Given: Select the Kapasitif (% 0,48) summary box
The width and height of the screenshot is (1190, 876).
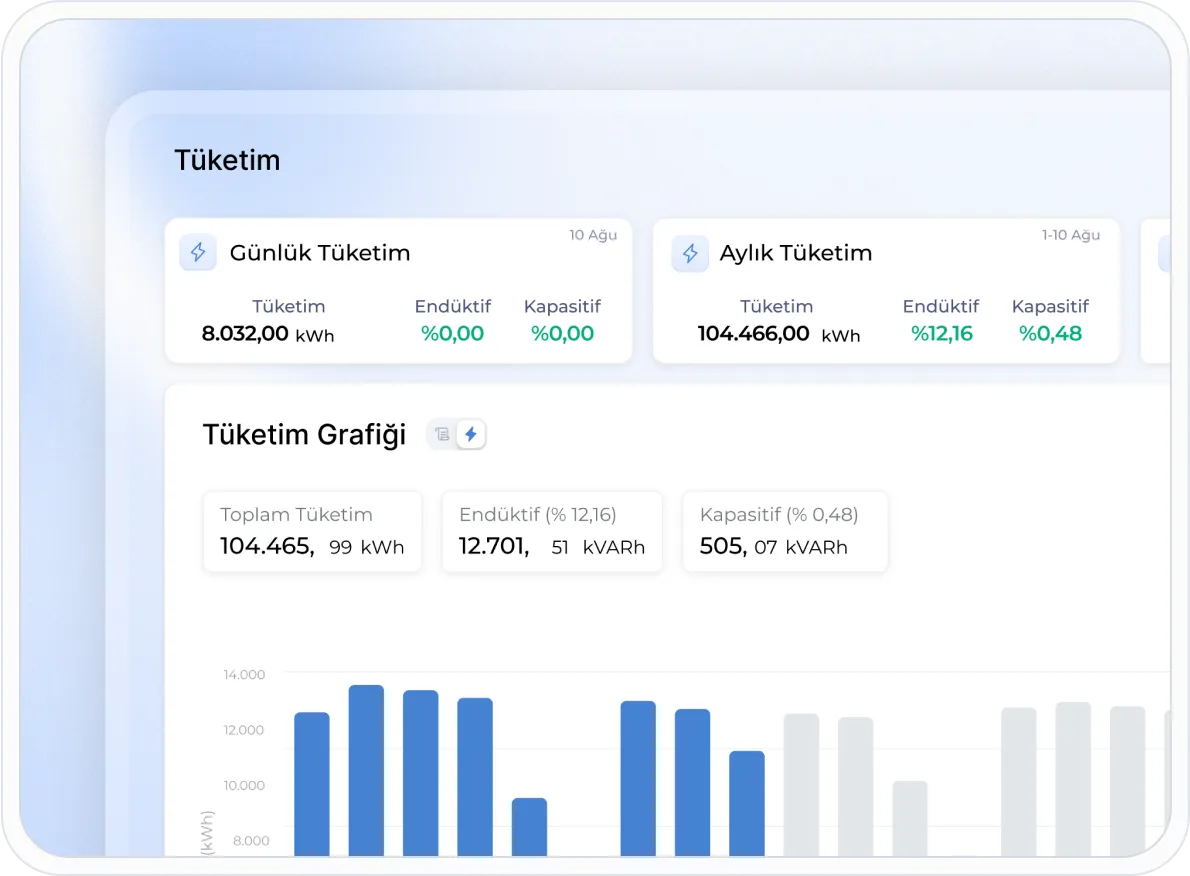Looking at the screenshot, I should tap(785, 531).
